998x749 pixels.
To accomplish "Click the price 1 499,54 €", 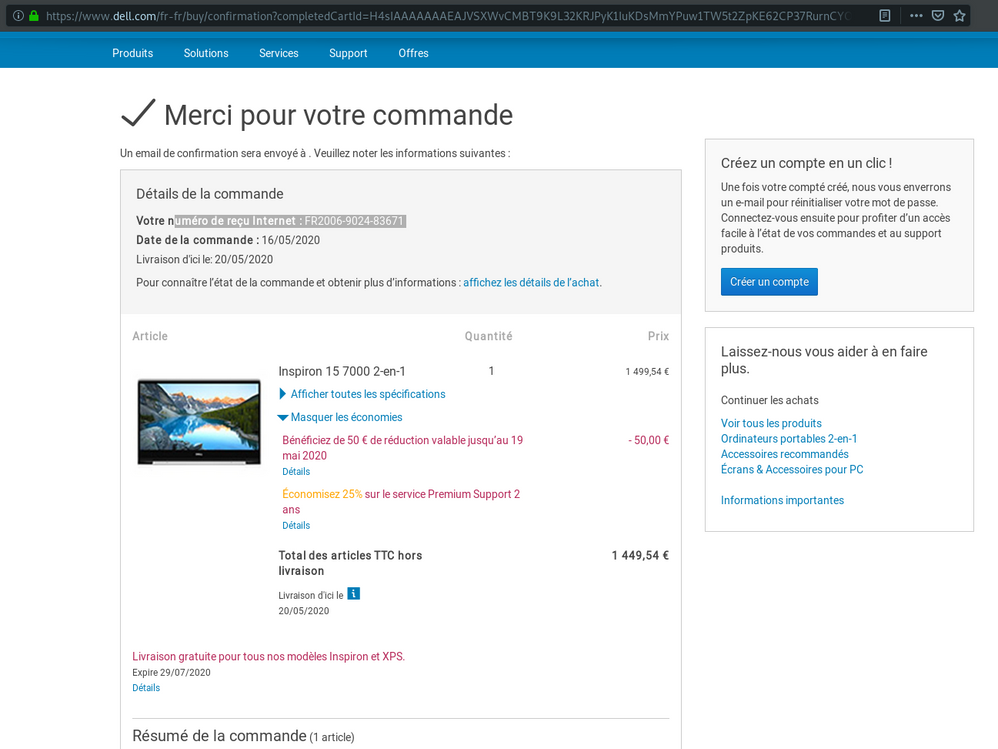I will tap(647, 372).
